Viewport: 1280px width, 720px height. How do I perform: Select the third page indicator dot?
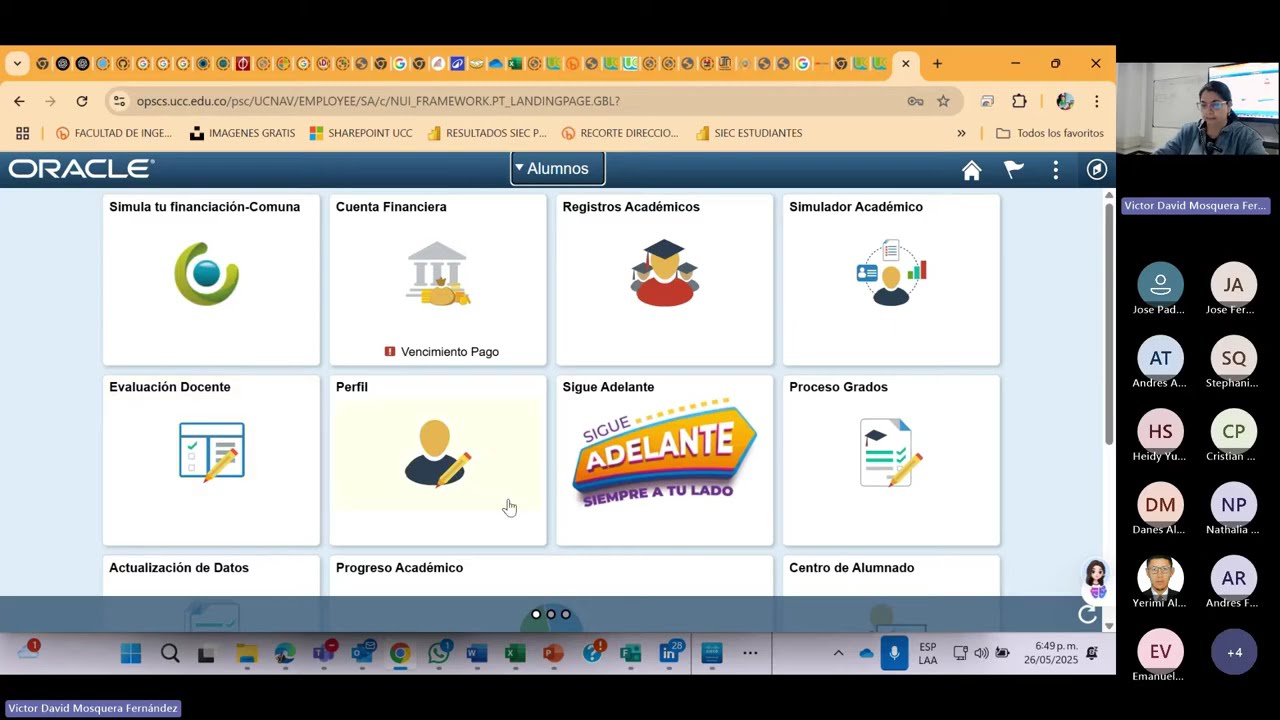(565, 614)
